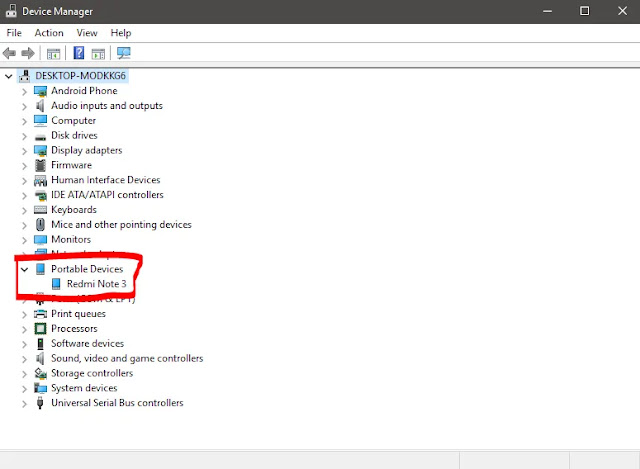Viewport: 640px width, 469px height.
Task: Click the DESKTOP-MODKKG6 computer icon
Action: pyautogui.click(x=25, y=76)
